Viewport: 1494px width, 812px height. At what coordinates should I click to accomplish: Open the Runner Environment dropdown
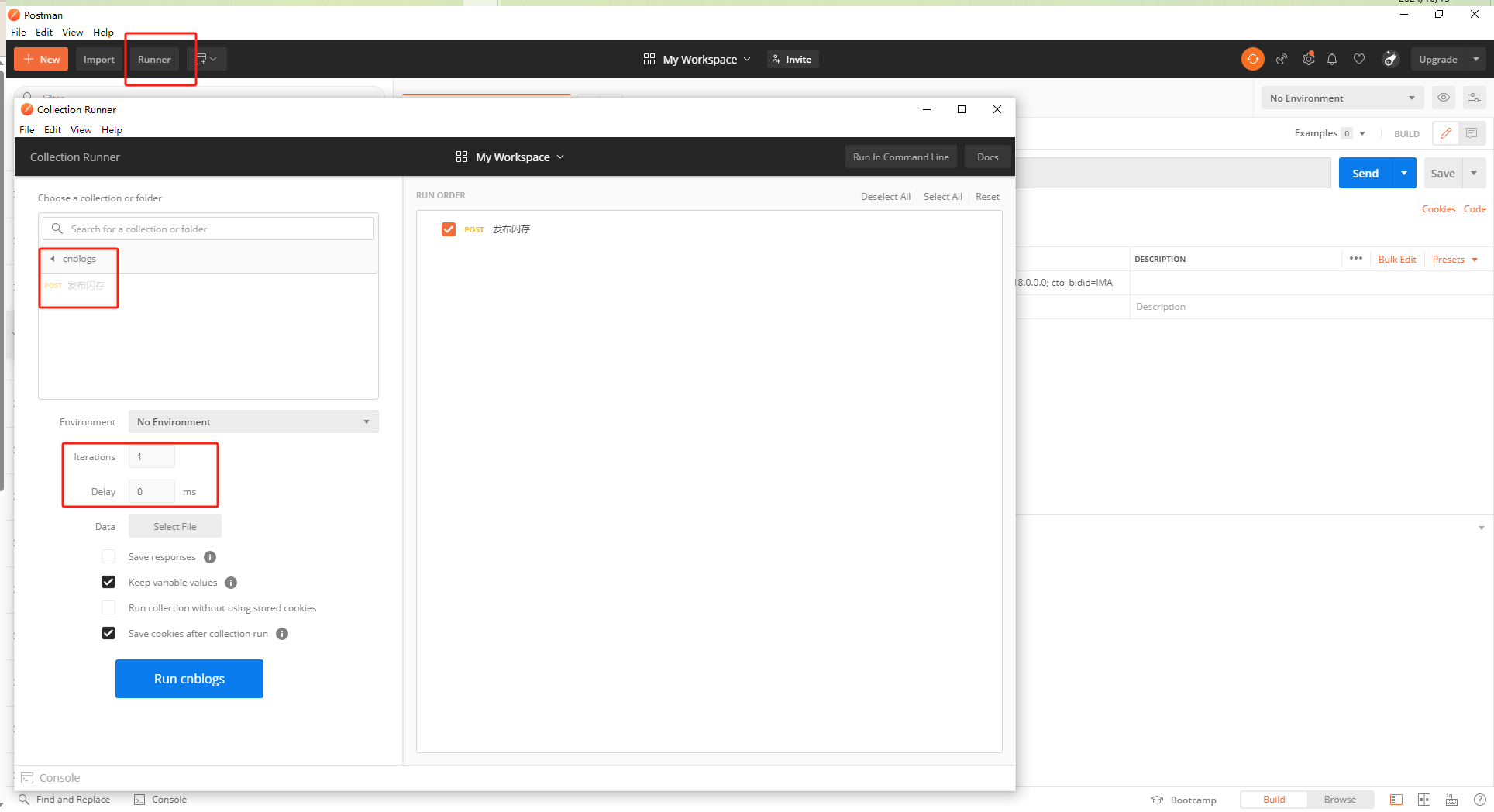point(253,421)
